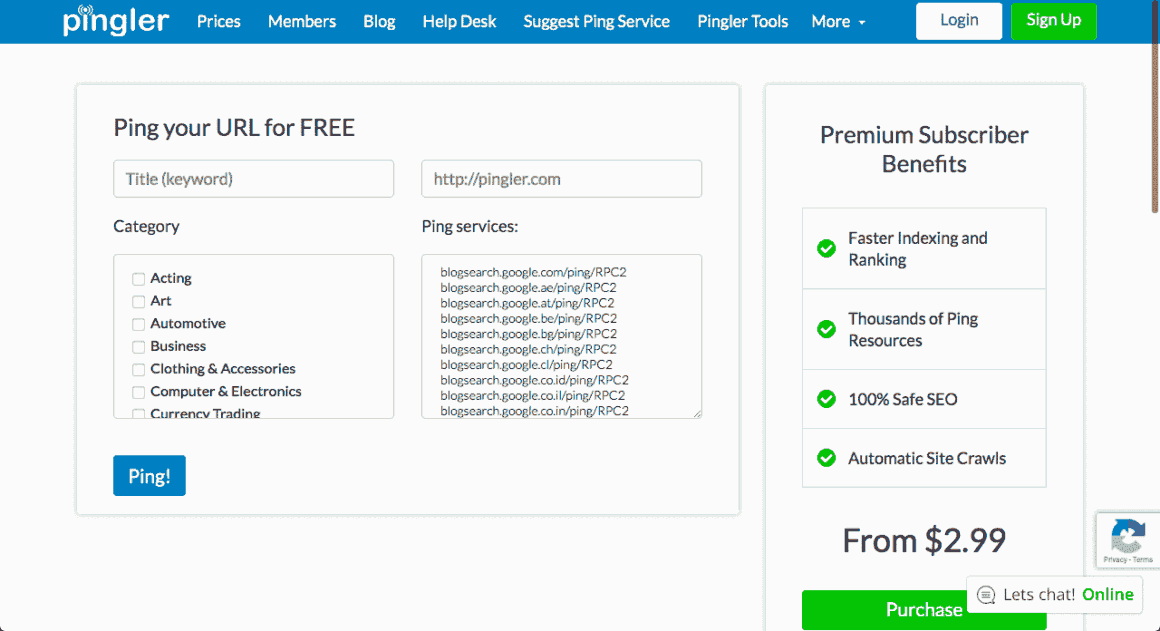The image size is (1160, 631).
Task: Expand the More dropdown menu
Action: pos(838,21)
